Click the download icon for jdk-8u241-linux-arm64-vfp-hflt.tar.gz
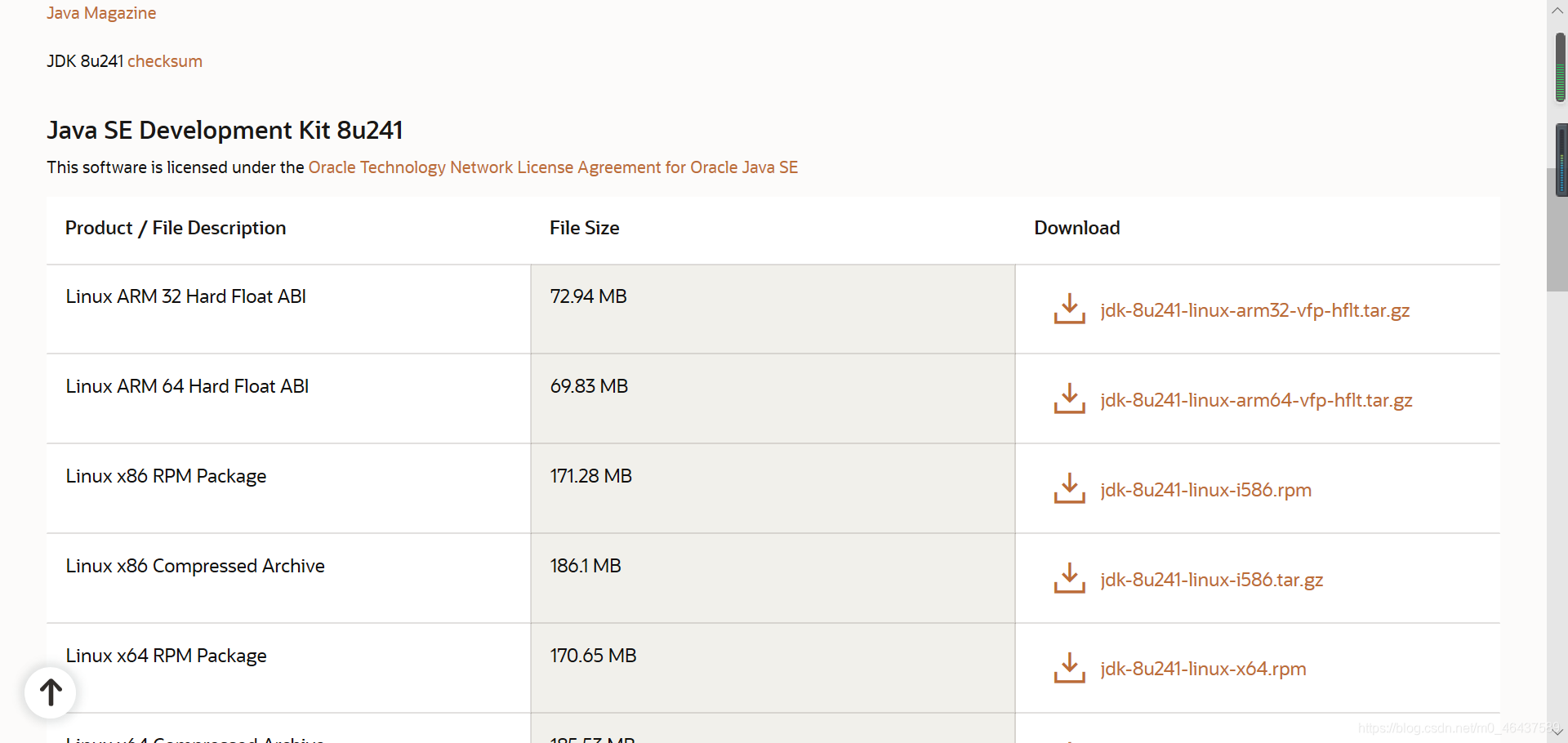This screenshot has height=743, width=1568. (x=1069, y=399)
